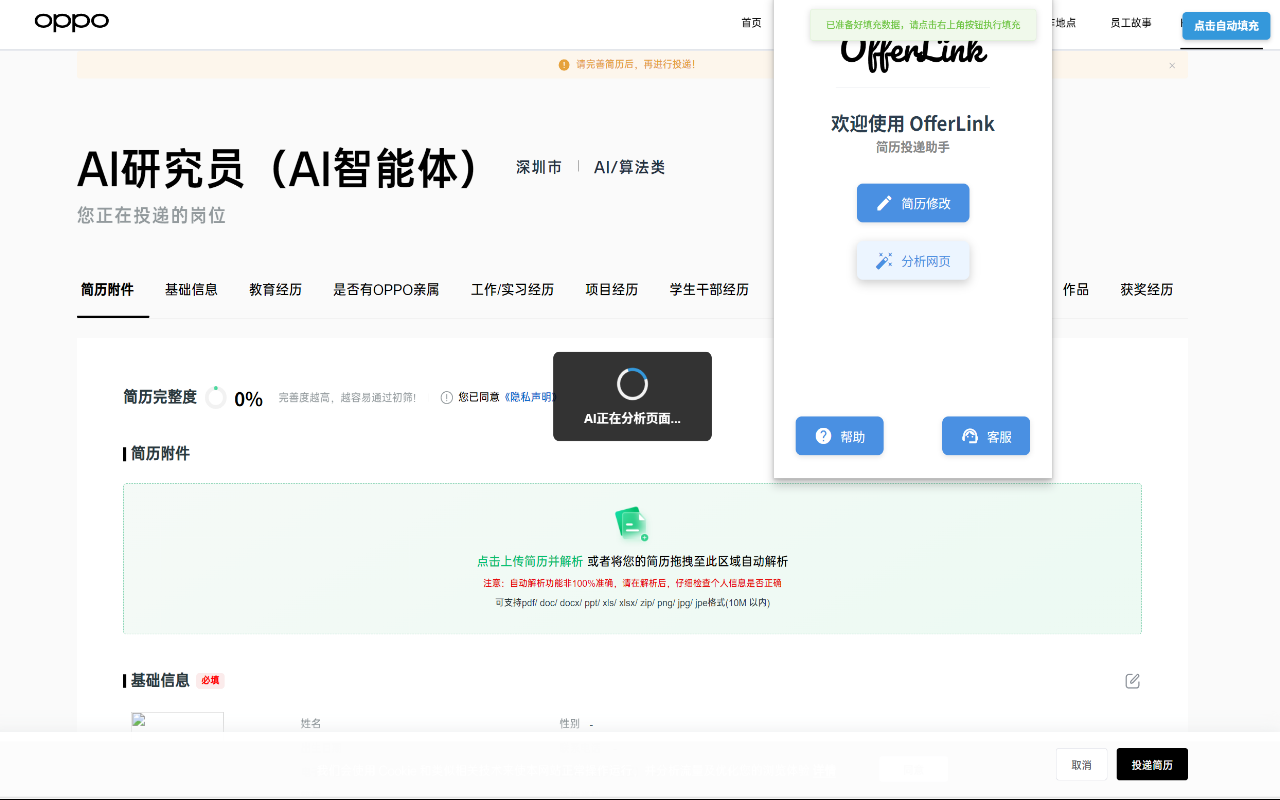Click the resume completeness progress ring
This screenshot has width=1280, height=800.
click(215, 397)
